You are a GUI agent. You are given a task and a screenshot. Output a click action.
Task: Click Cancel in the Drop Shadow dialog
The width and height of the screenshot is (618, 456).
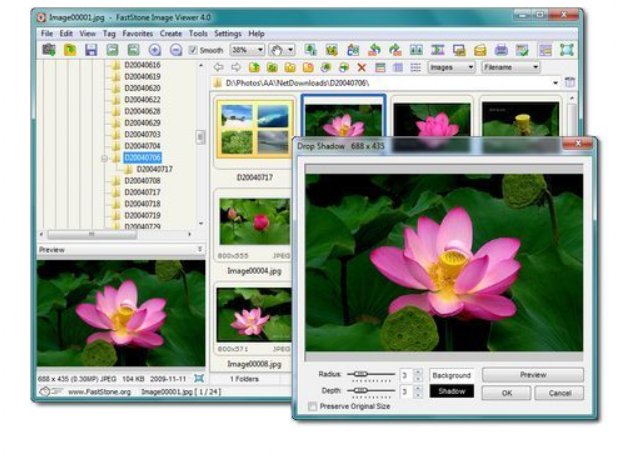[x=560, y=393]
